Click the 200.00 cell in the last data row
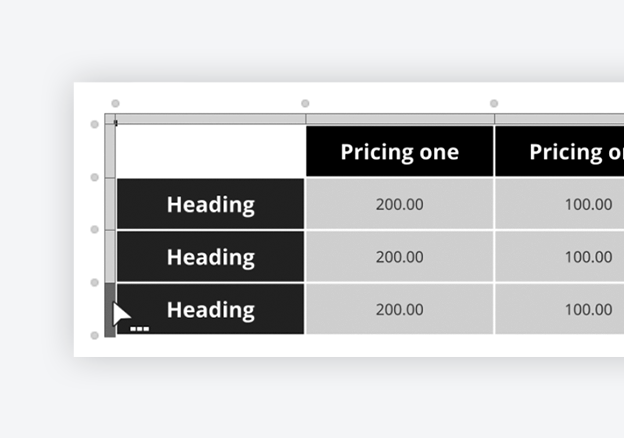The width and height of the screenshot is (624, 438). point(399,309)
